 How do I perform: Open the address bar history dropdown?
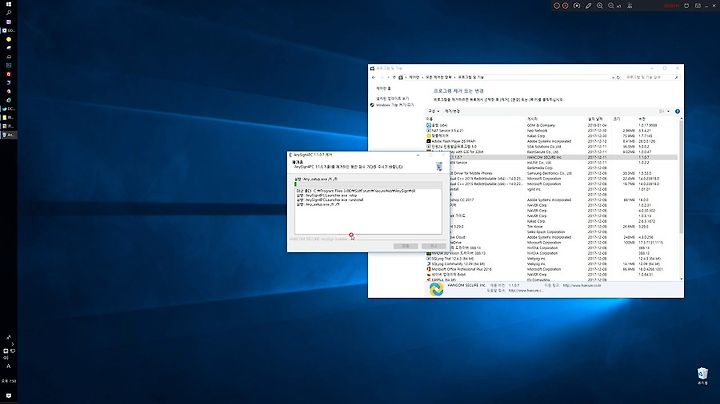(x=613, y=78)
